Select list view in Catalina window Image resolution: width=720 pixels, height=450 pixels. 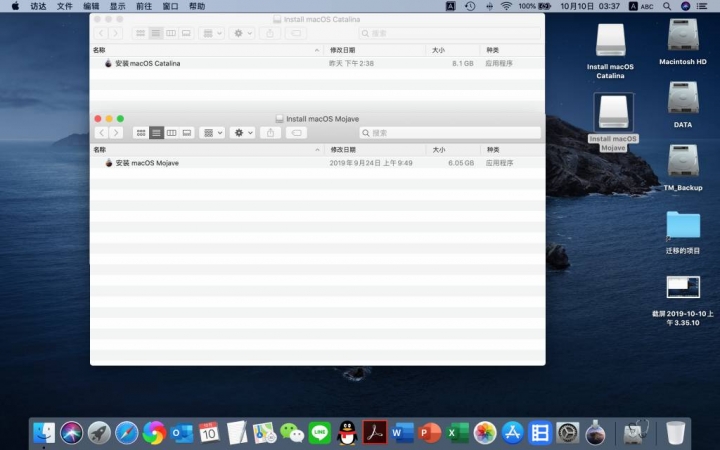point(156,33)
